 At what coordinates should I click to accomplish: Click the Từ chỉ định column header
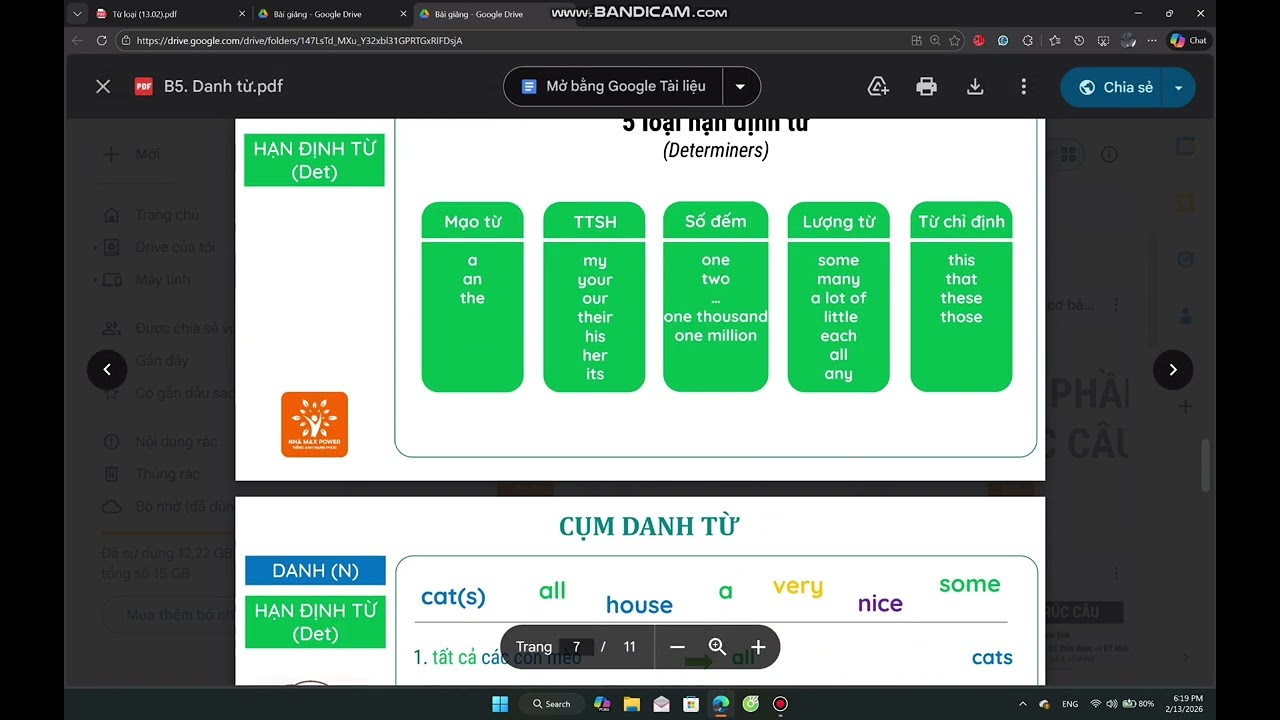961,221
